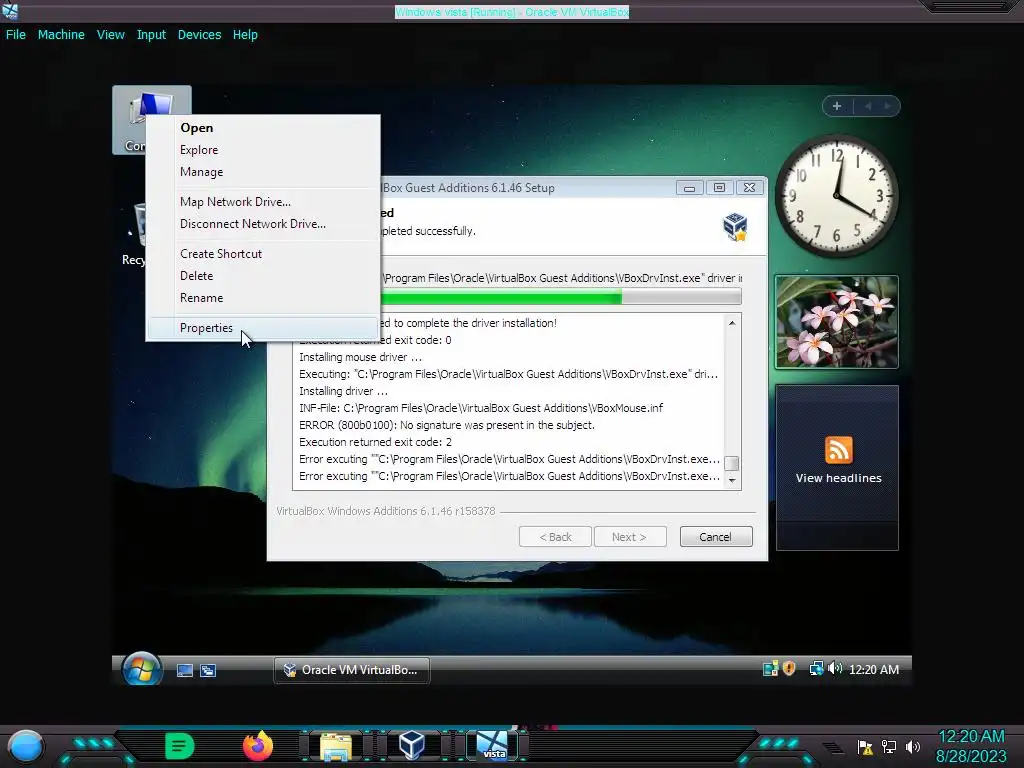Click the VirtualBox window icon in title bar
1024x768 pixels.
(10, 11)
